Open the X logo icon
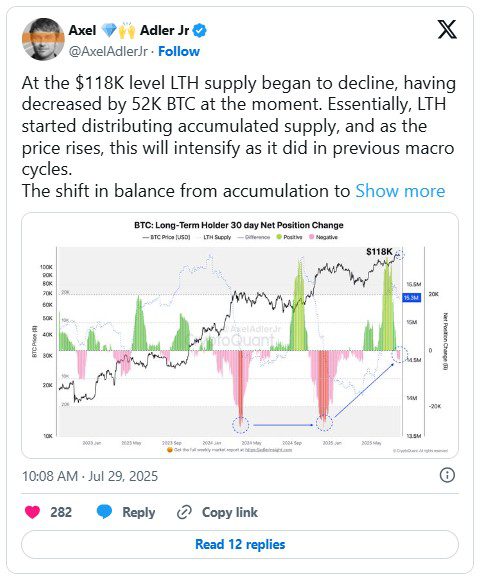This screenshot has height=582, width=486. 447,30
